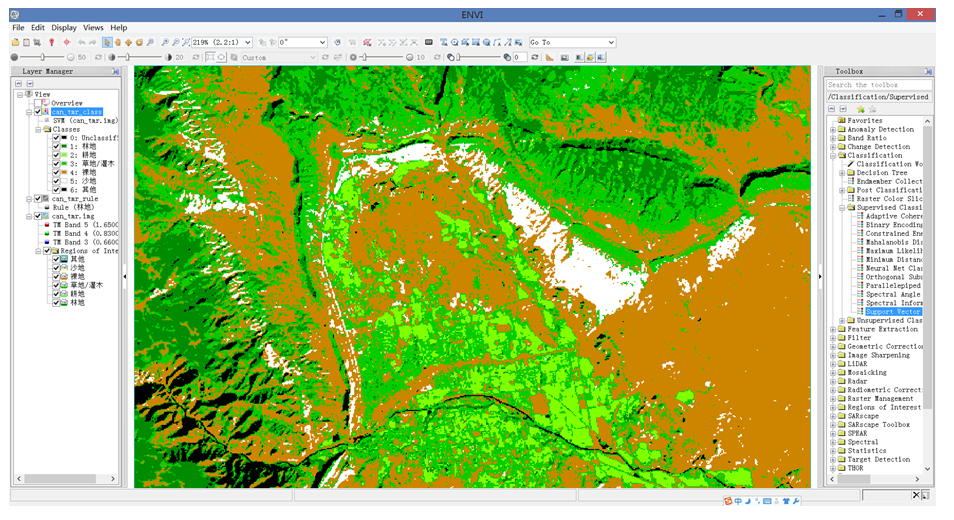Screen dimensions: 954x520
Task: Open the ROI Tool icon
Action: [367, 43]
